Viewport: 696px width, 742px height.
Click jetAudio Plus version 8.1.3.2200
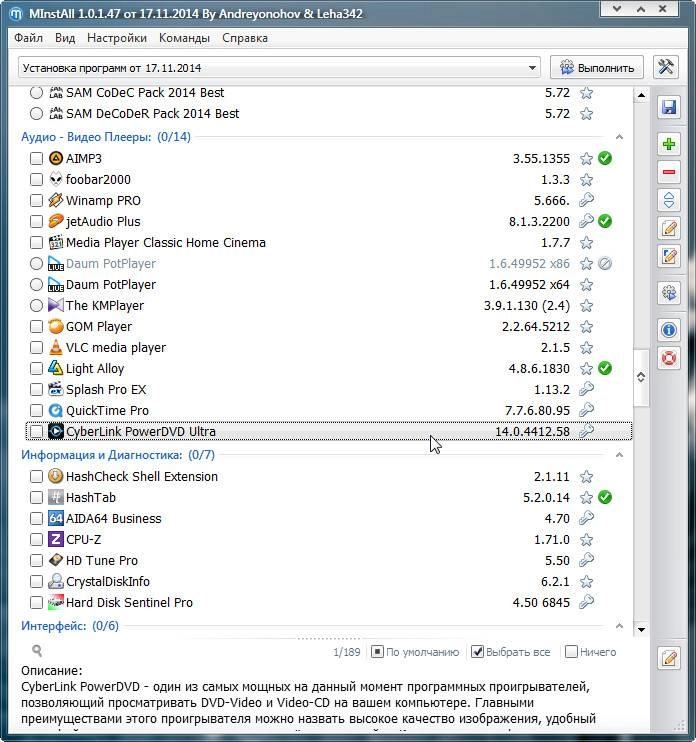point(539,221)
